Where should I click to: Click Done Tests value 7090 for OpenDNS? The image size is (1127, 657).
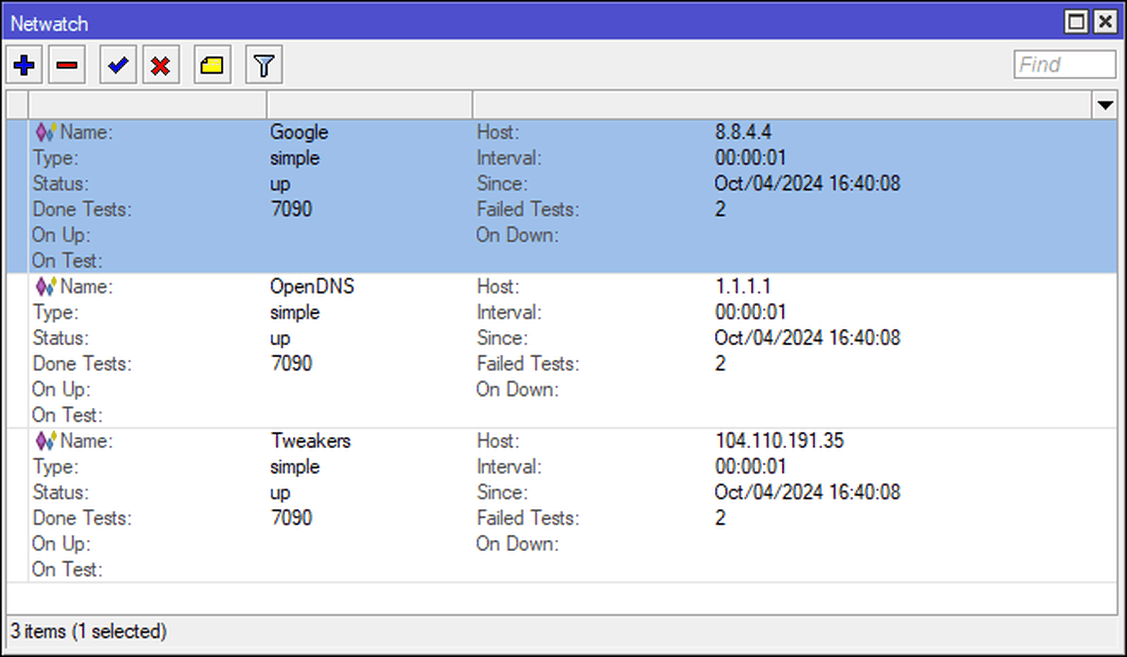[x=291, y=364]
